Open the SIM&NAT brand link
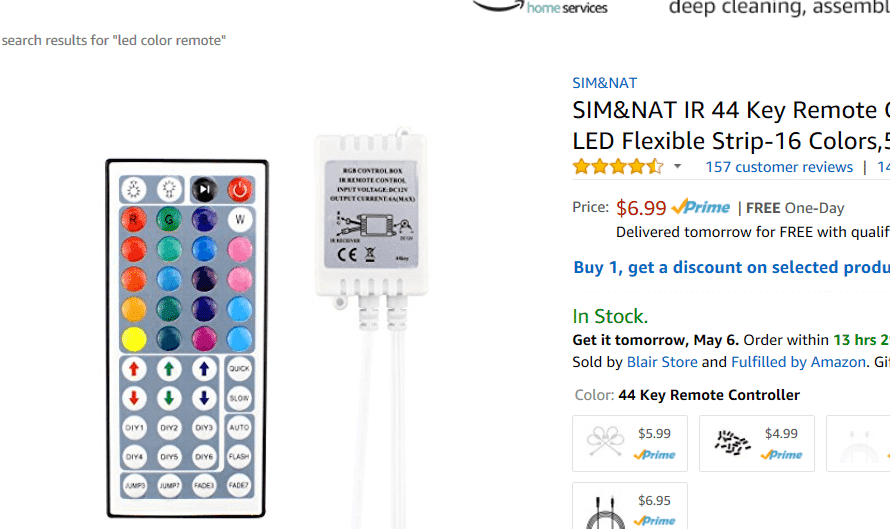 [604, 83]
